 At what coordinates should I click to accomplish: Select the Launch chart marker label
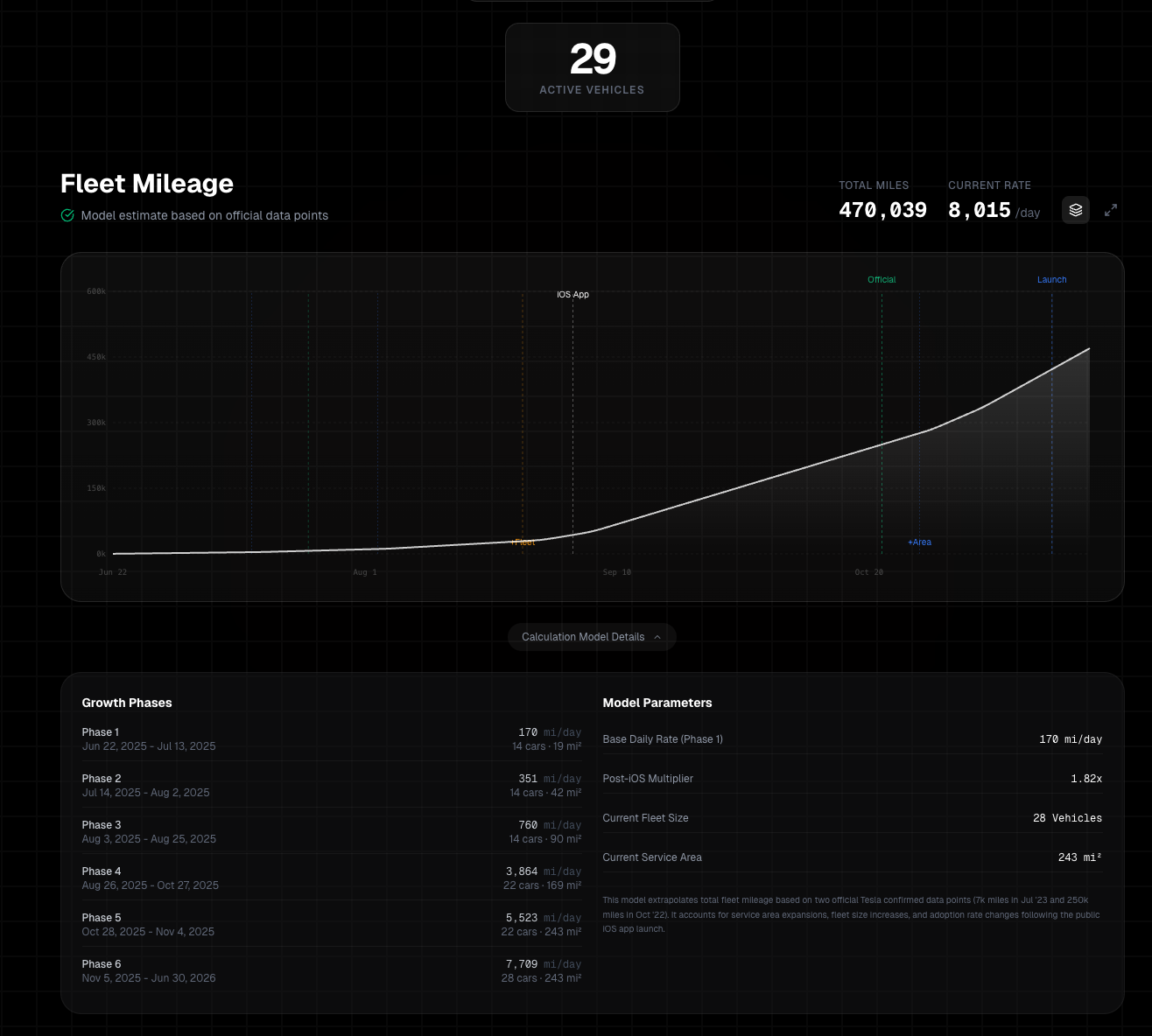pyautogui.click(x=1051, y=280)
